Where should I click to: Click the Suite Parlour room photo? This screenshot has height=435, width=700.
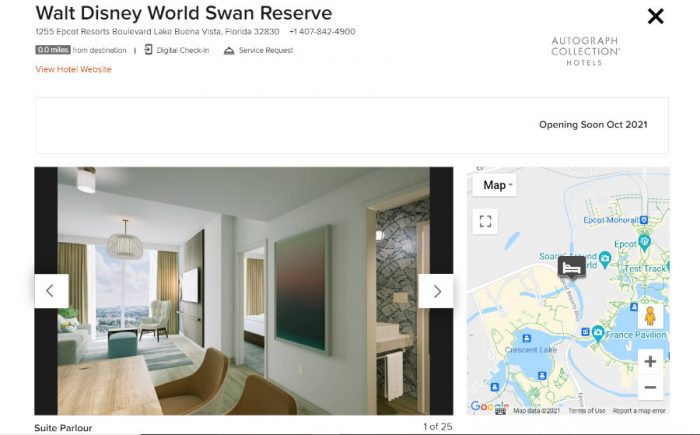pyautogui.click(x=244, y=291)
